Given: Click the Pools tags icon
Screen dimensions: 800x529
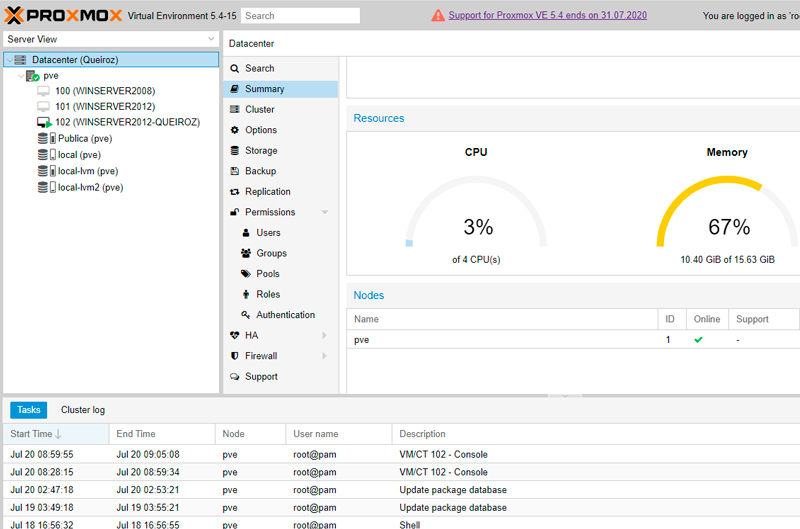Looking at the screenshot, I should point(246,274).
